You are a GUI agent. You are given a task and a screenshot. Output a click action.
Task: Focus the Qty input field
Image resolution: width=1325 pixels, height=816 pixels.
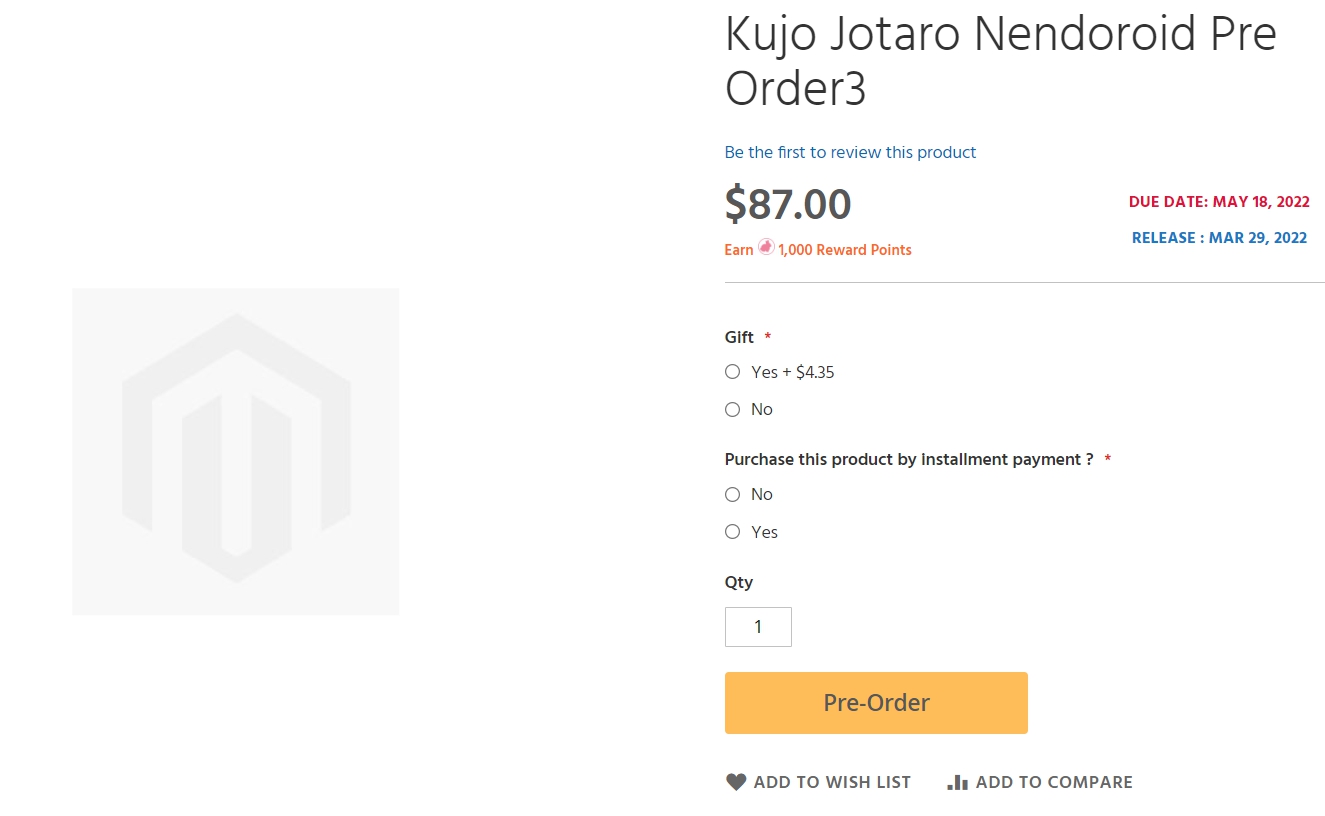click(758, 627)
